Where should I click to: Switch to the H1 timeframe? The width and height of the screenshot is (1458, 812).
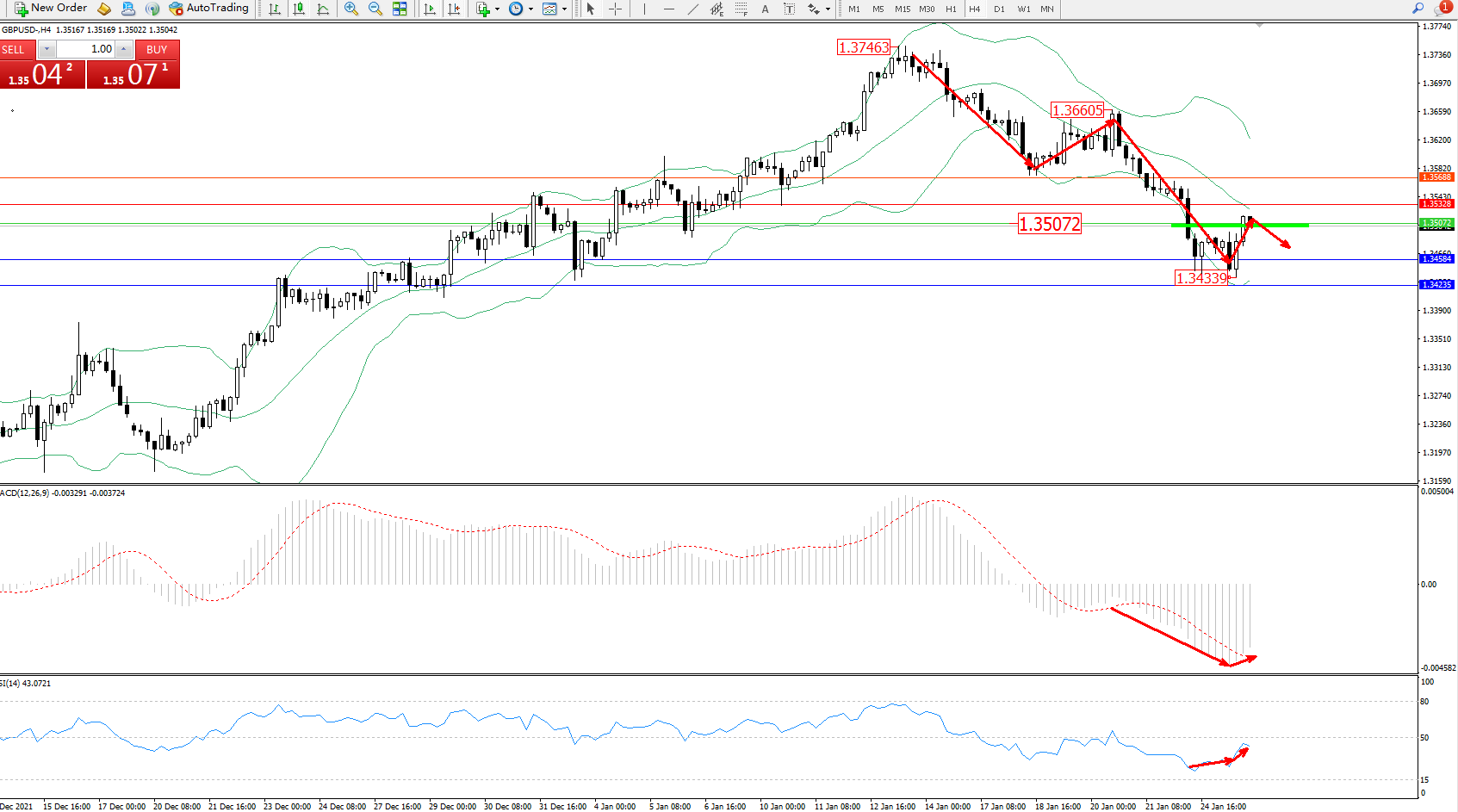click(951, 9)
